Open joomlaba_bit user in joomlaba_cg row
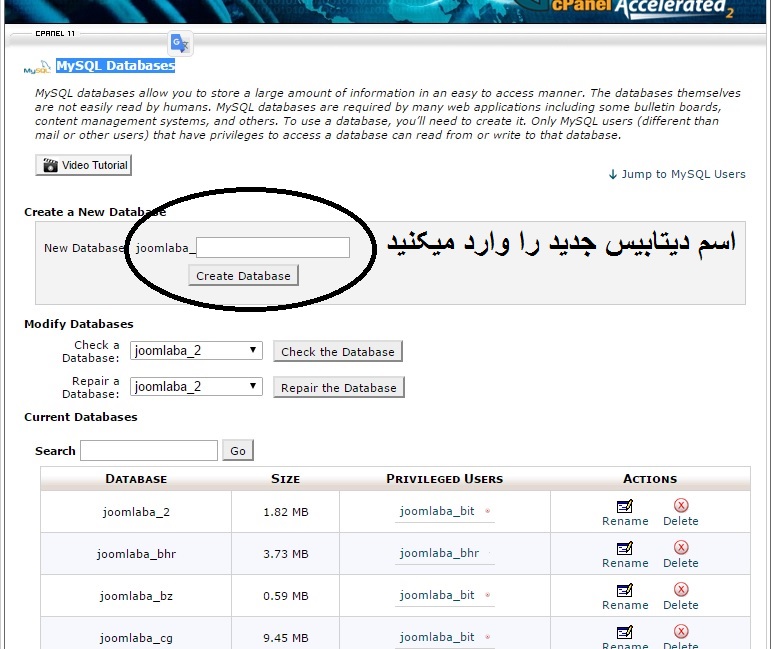The image size is (771, 649). pos(437,637)
